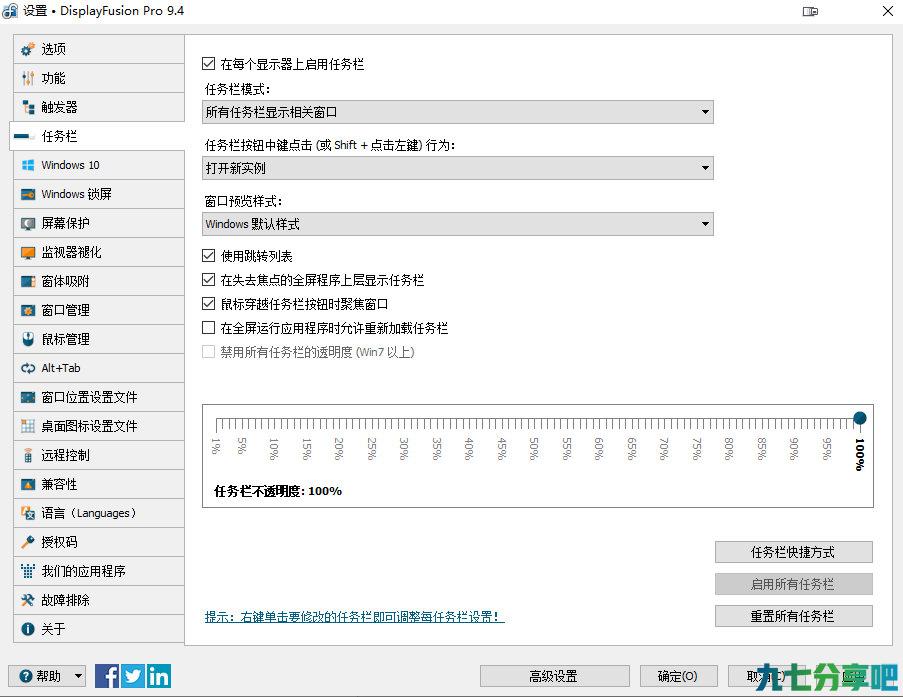Click the 关于 info icon
This screenshot has height=697, width=903.
(28, 629)
